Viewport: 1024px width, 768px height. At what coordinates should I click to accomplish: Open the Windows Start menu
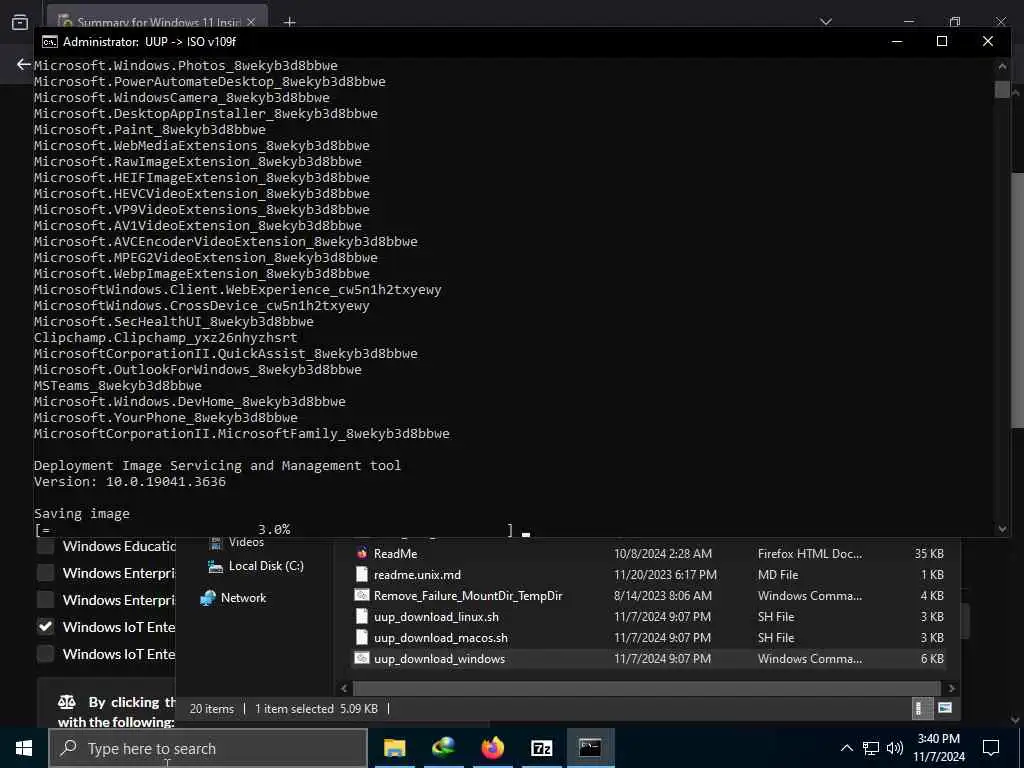tap(24, 748)
